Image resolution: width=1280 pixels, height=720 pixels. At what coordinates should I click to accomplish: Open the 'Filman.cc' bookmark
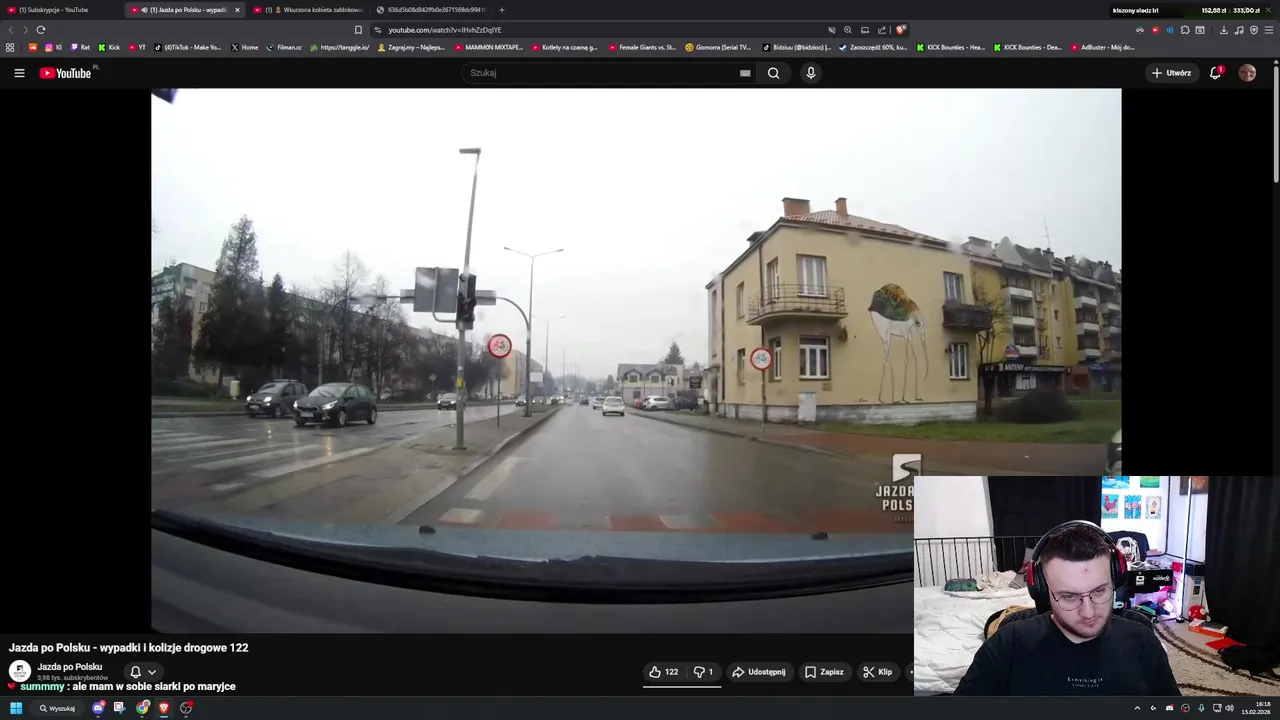coord(284,47)
